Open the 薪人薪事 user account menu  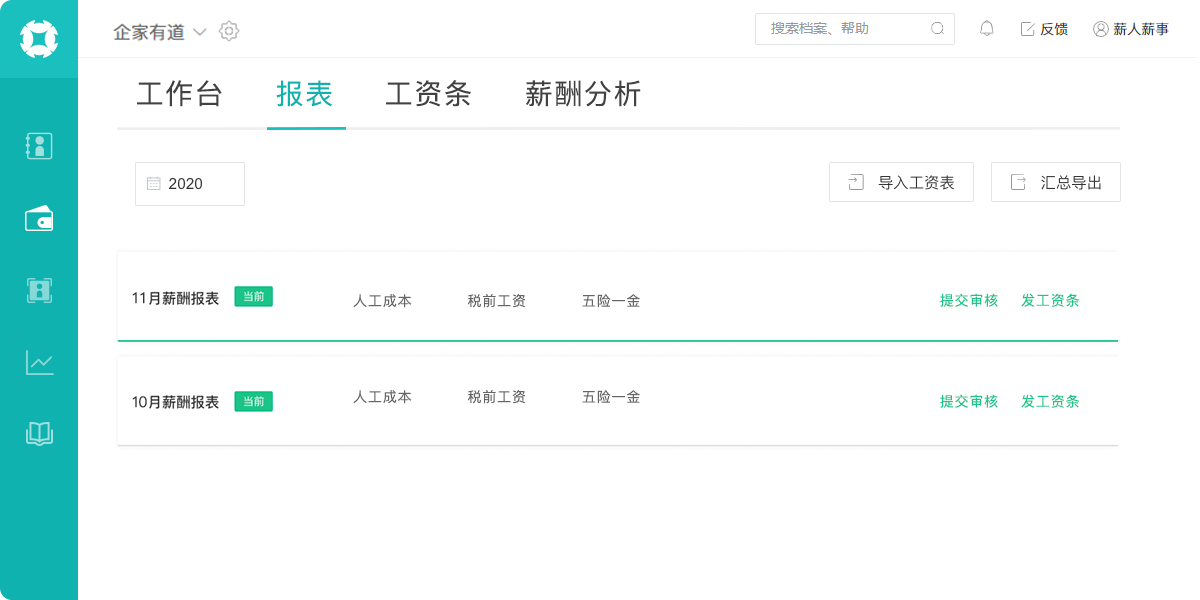coord(1131,29)
